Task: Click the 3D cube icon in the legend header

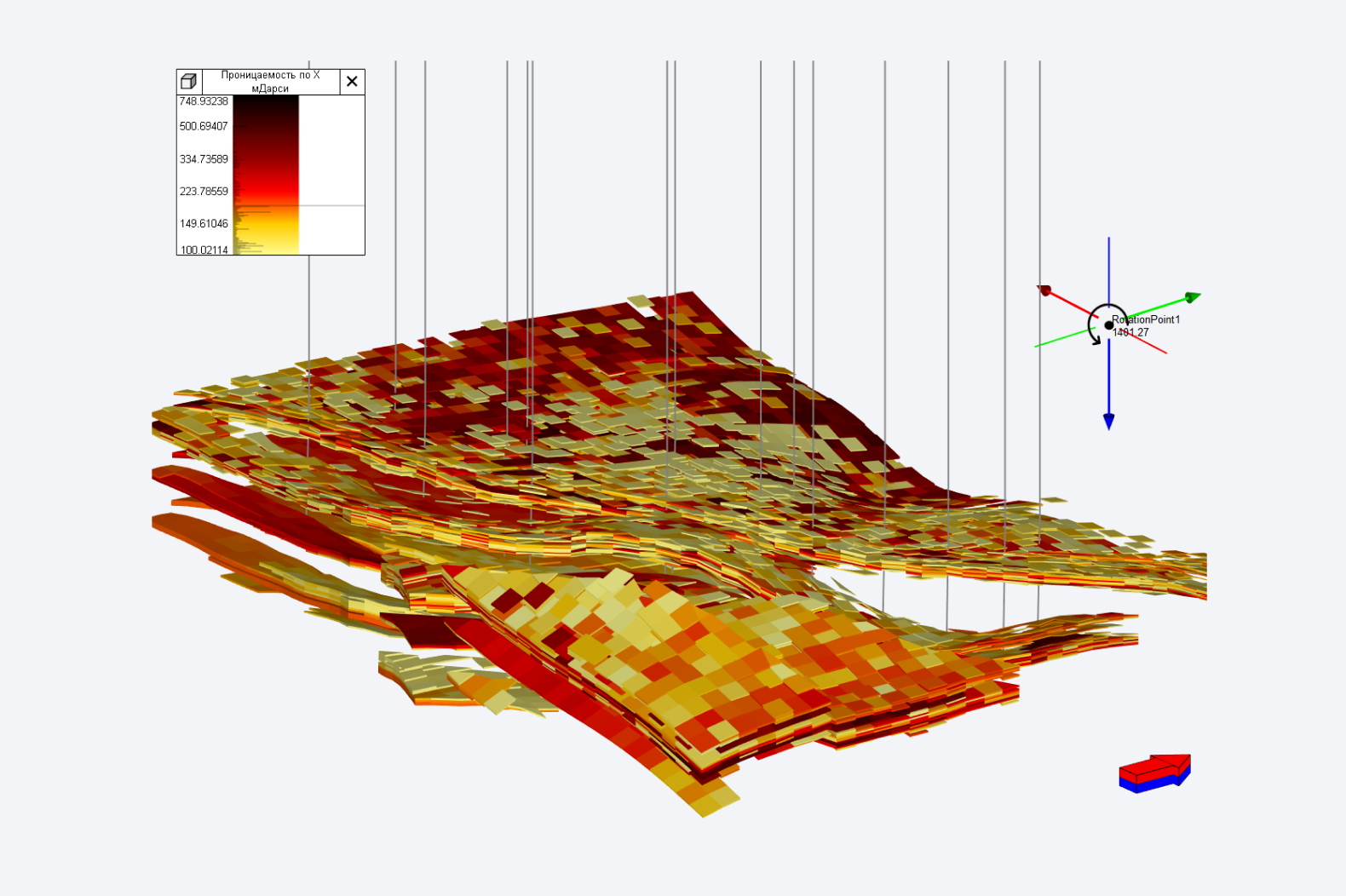Action: [x=189, y=82]
